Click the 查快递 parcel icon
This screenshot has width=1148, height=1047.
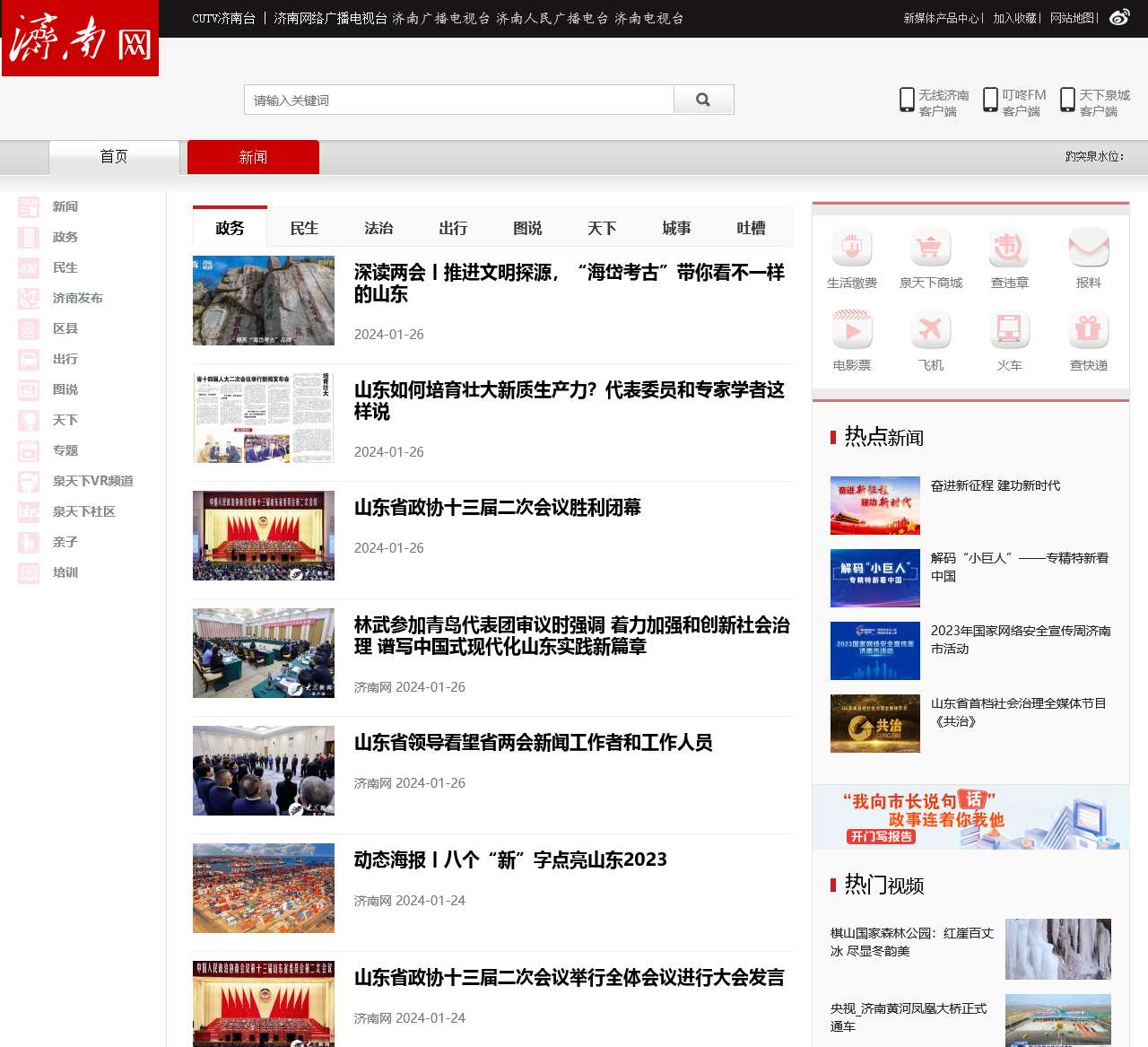pyautogui.click(x=1088, y=331)
